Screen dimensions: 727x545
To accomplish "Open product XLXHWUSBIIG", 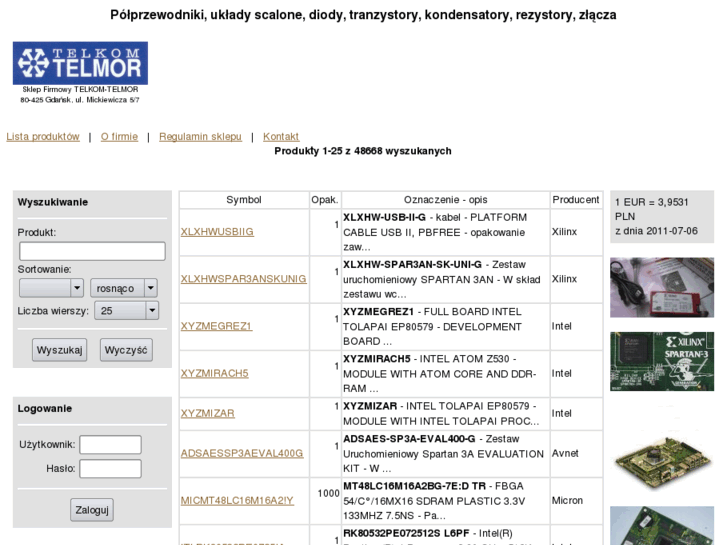I will pyautogui.click(x=217, y=232).
